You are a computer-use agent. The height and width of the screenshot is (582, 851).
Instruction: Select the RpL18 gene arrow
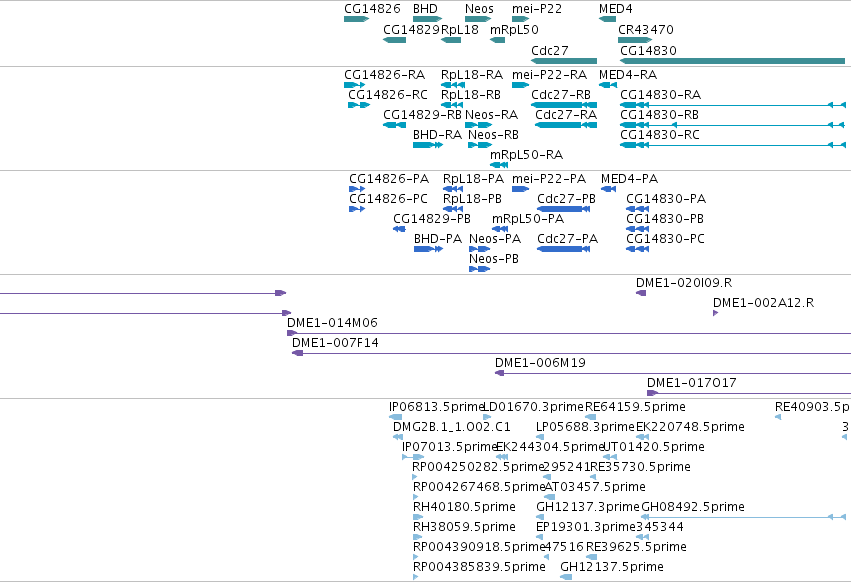point(451,40)
